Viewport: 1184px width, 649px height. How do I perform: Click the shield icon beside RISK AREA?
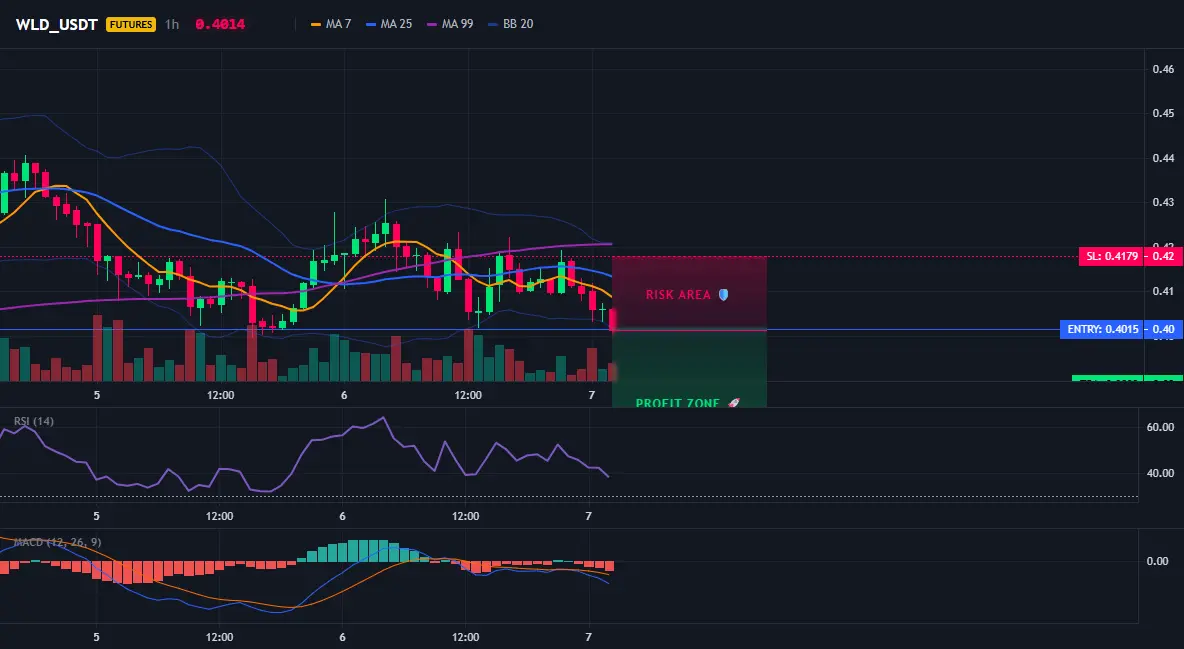[x=723, y=295]
